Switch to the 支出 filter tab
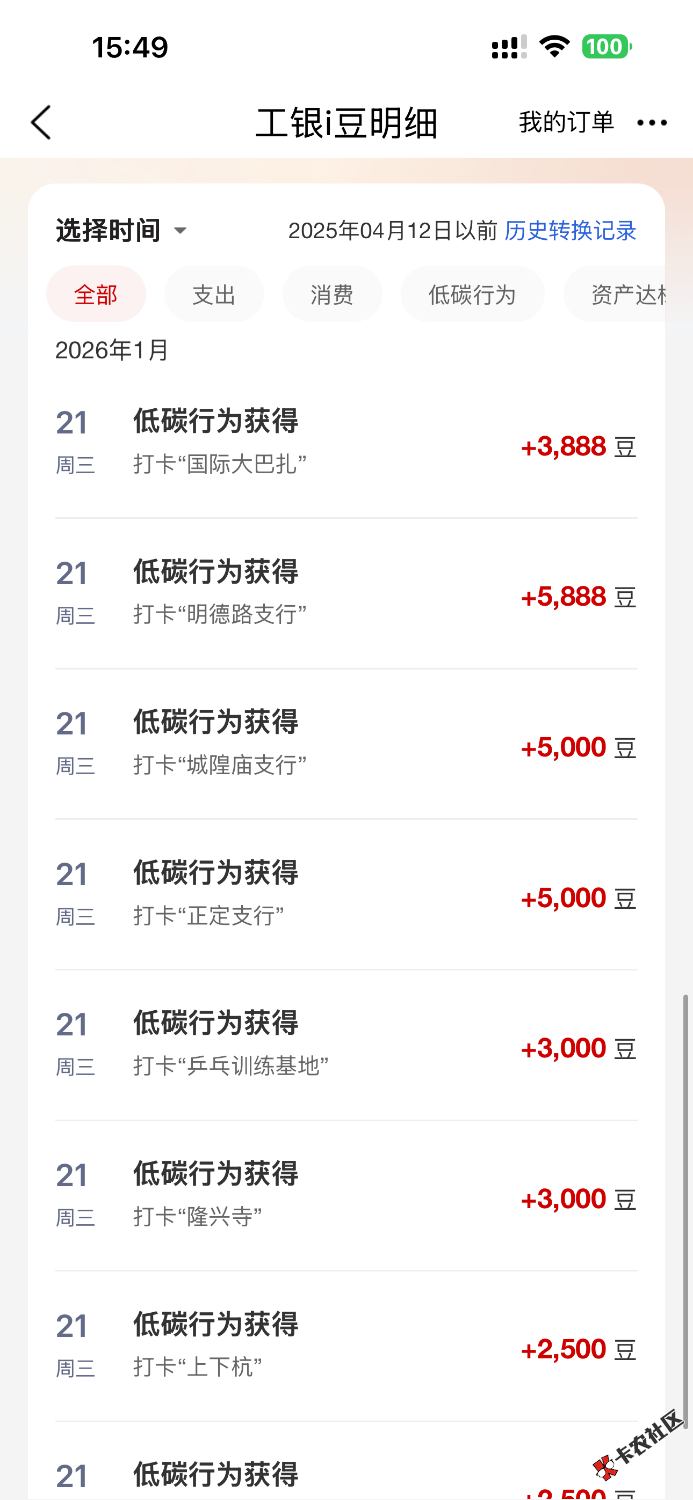Screen dimensions: 693x1500 (214, 295)
